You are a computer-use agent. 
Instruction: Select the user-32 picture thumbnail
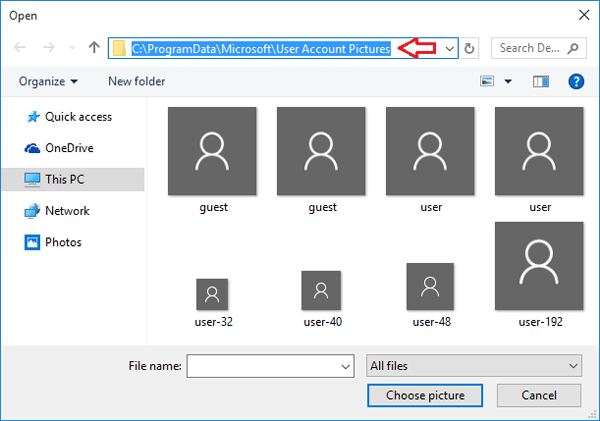pos(211,294)
